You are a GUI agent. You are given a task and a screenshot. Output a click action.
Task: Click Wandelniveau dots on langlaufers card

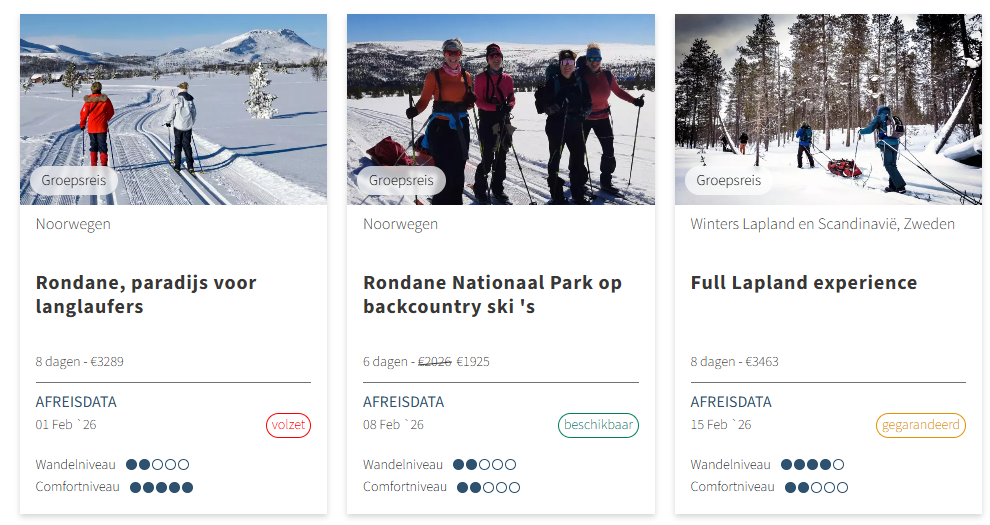pyautogui.click(x=157, y=465)
